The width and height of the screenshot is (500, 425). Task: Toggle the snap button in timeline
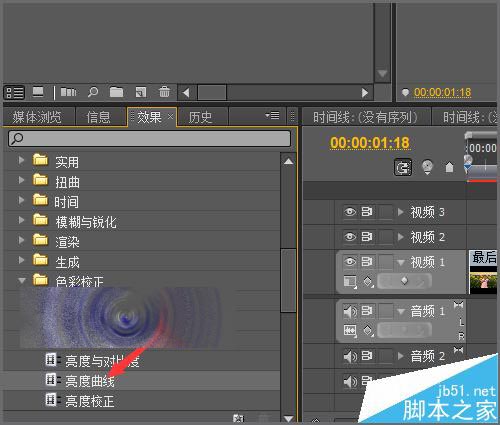pos(403,167)
